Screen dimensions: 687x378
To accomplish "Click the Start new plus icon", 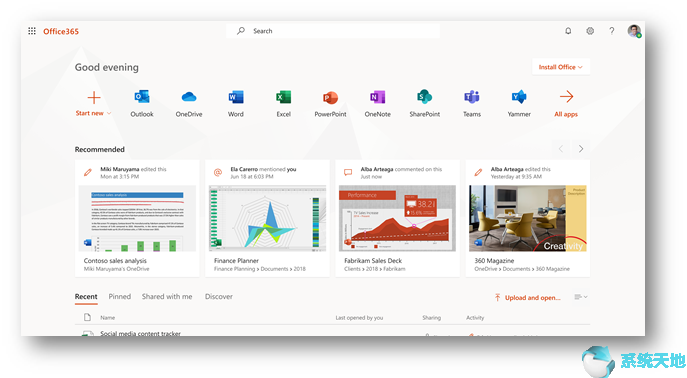I will [94, 97].
